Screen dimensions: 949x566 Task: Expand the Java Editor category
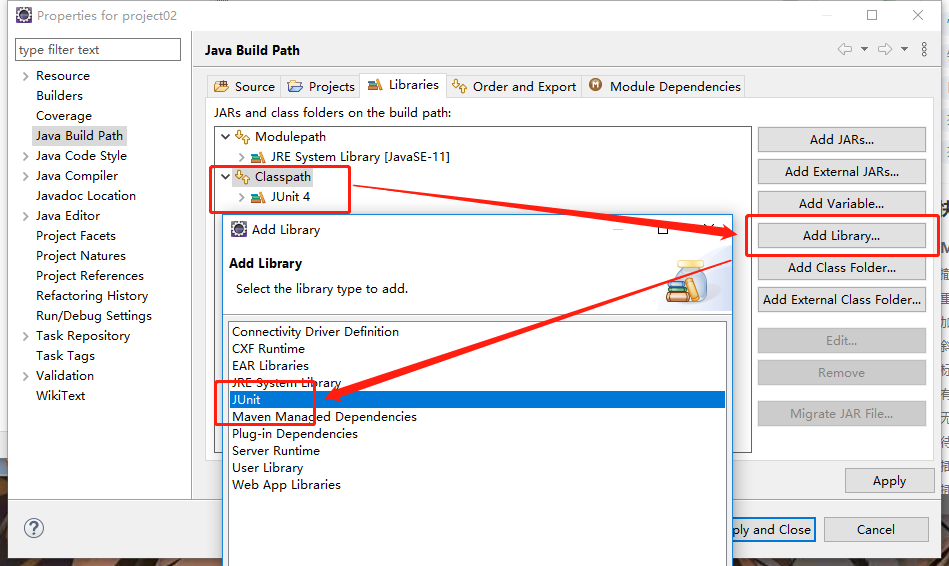[25, 216]
